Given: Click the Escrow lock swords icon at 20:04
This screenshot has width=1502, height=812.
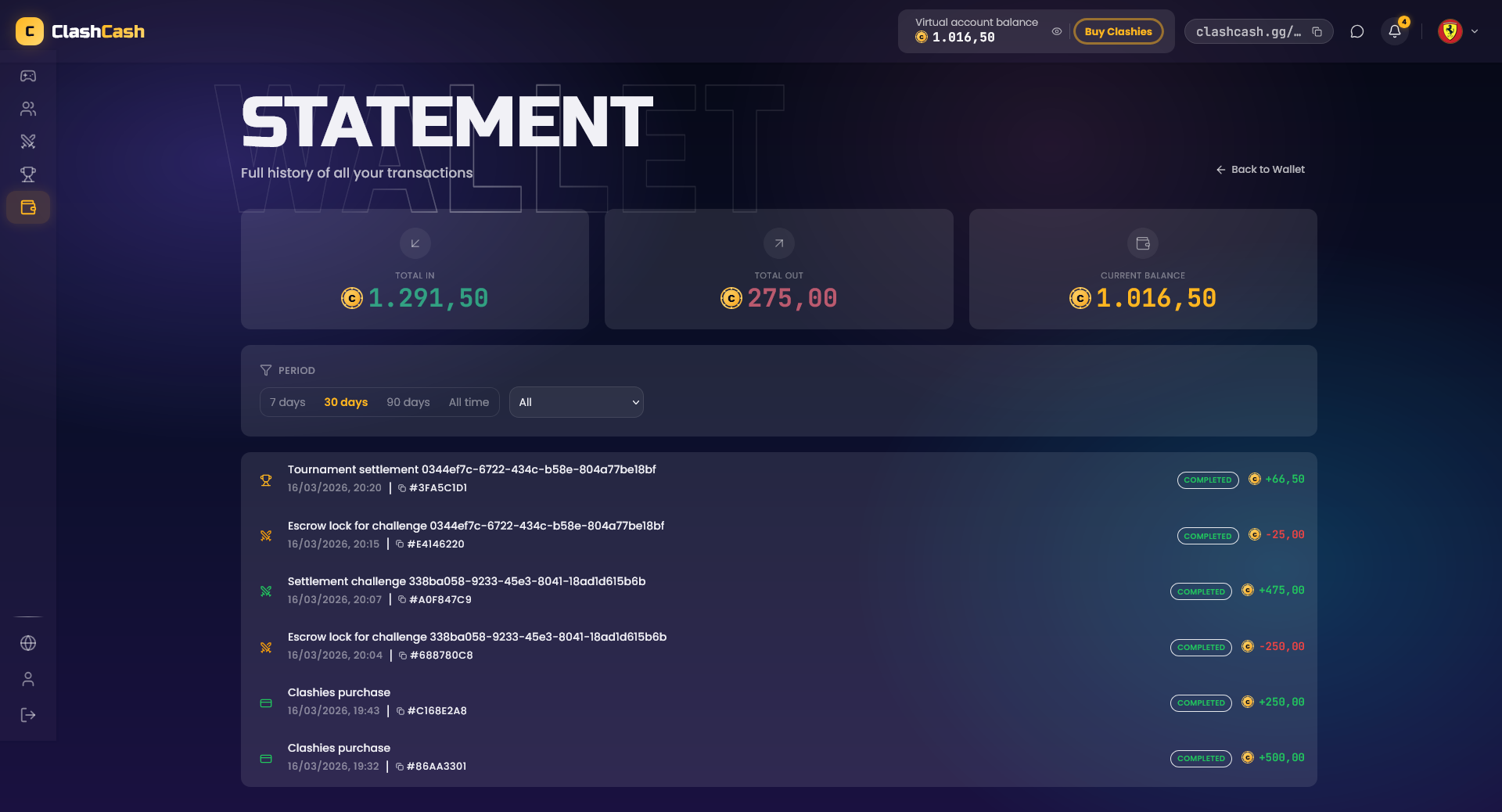Looking at the screenshot, I should click(266, 648).
